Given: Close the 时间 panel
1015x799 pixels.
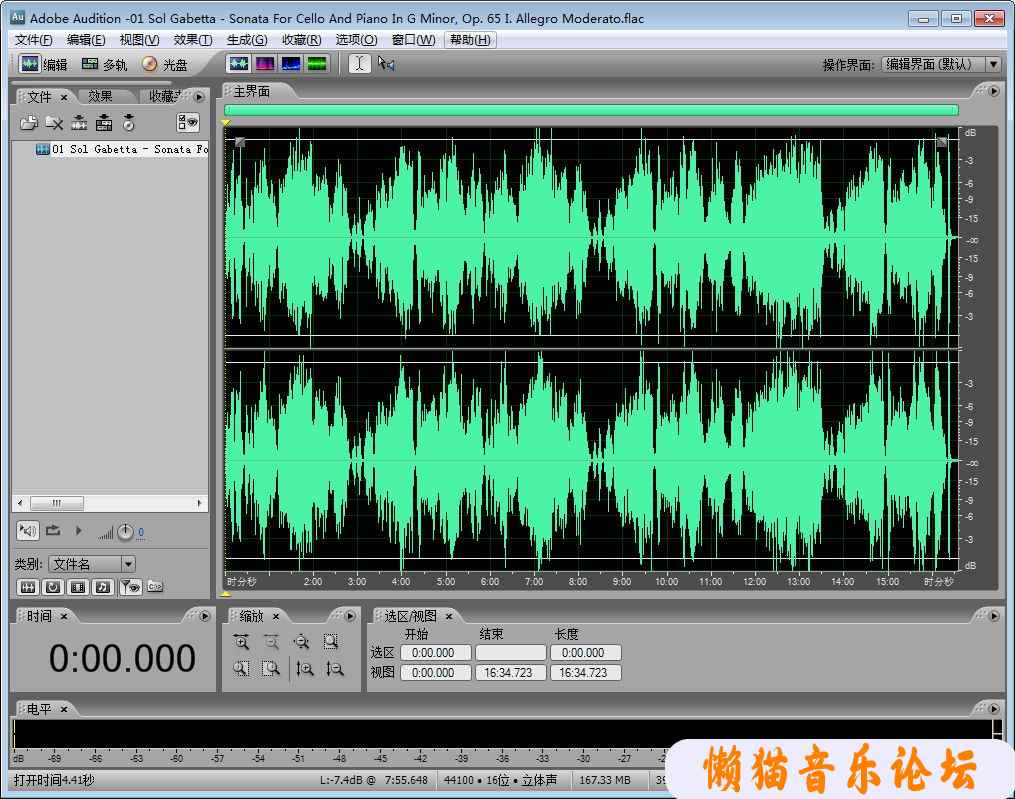Looking at the screenshot, I should 64,616.
